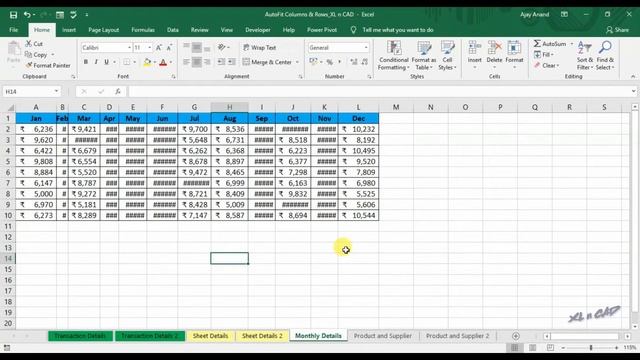This screenshot has height=360, width=640.
Task: Click the Increase Decimal icon
Action: (x=354, y=62)
